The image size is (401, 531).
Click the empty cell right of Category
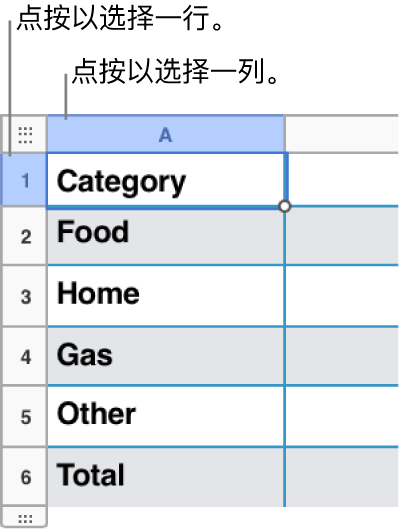344,180
